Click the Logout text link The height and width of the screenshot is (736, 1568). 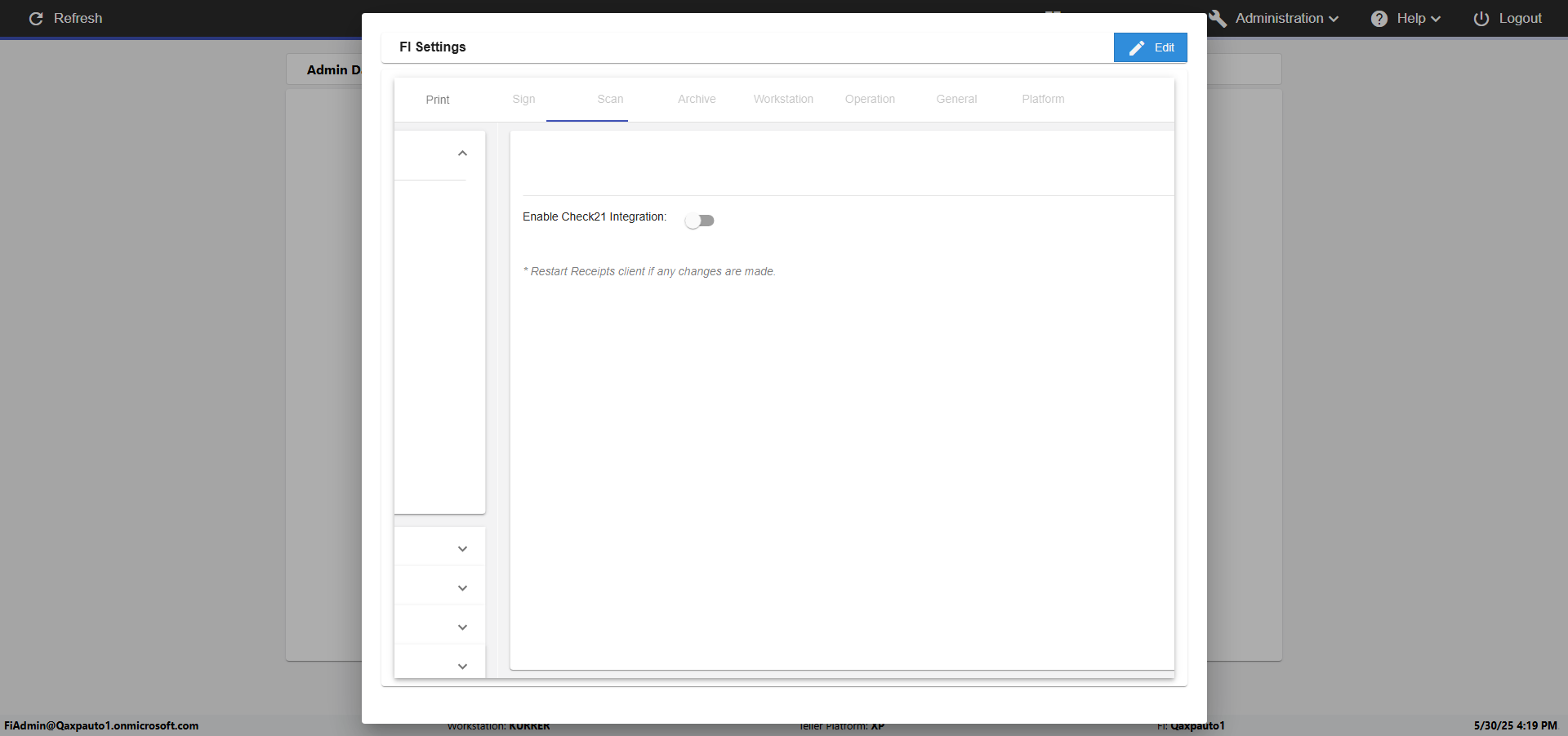[1520, 18]
